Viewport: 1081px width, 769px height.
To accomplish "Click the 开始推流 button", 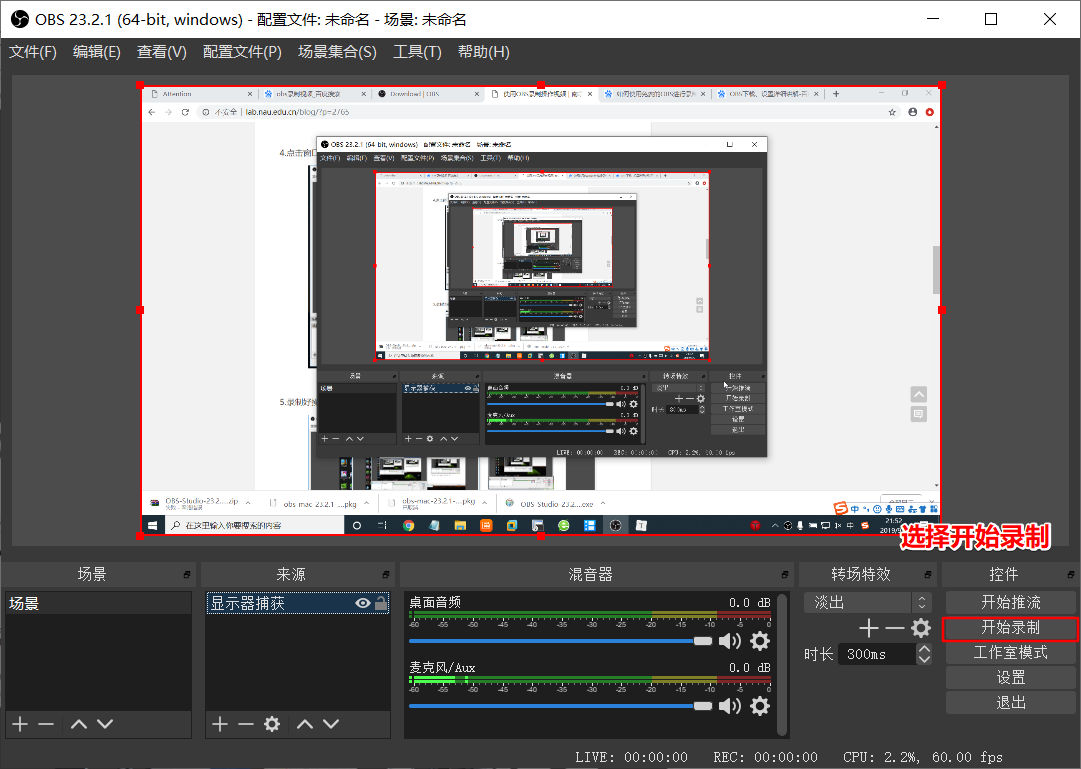I will tap(1011, 602).
